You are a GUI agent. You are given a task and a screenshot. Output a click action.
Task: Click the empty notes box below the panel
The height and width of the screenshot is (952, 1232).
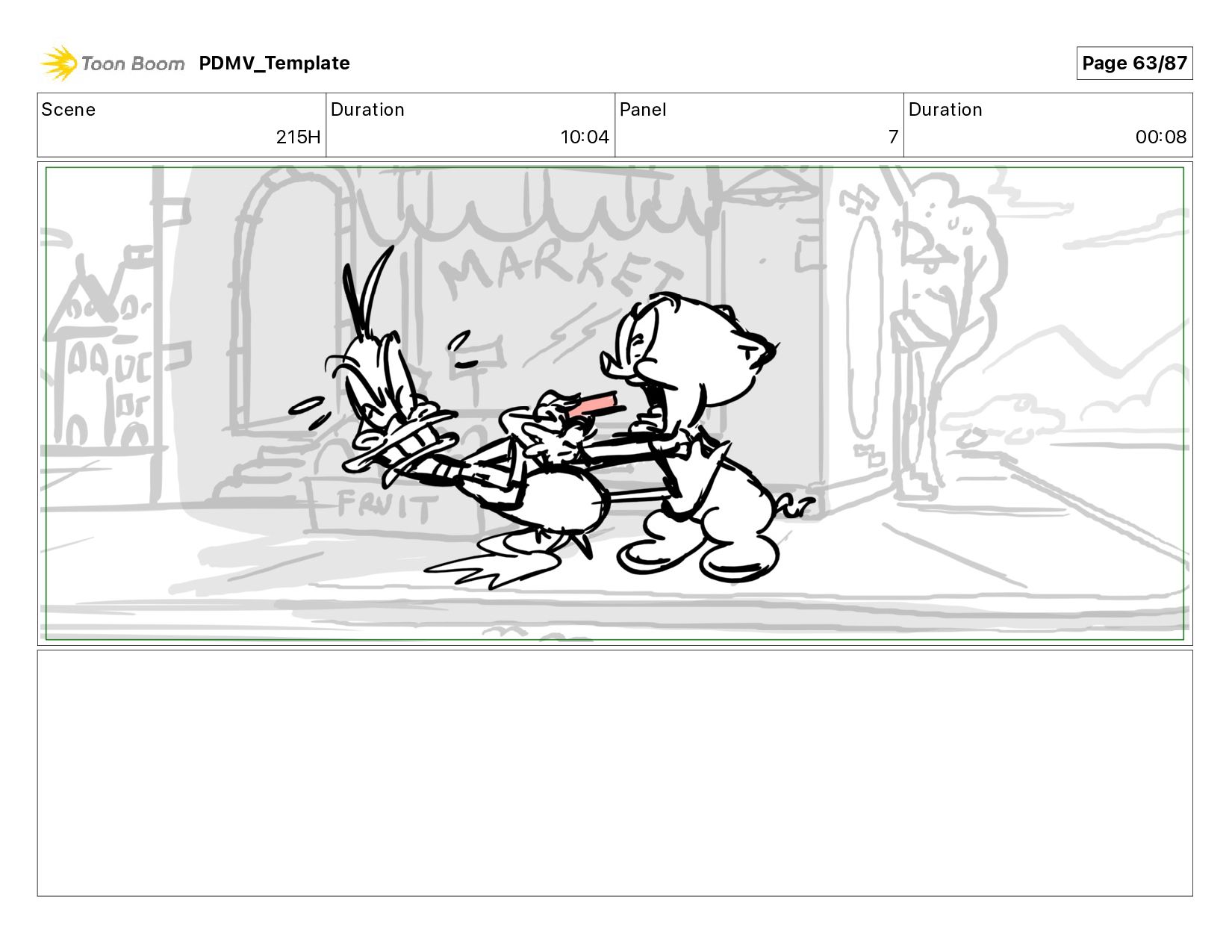(615, 773)
